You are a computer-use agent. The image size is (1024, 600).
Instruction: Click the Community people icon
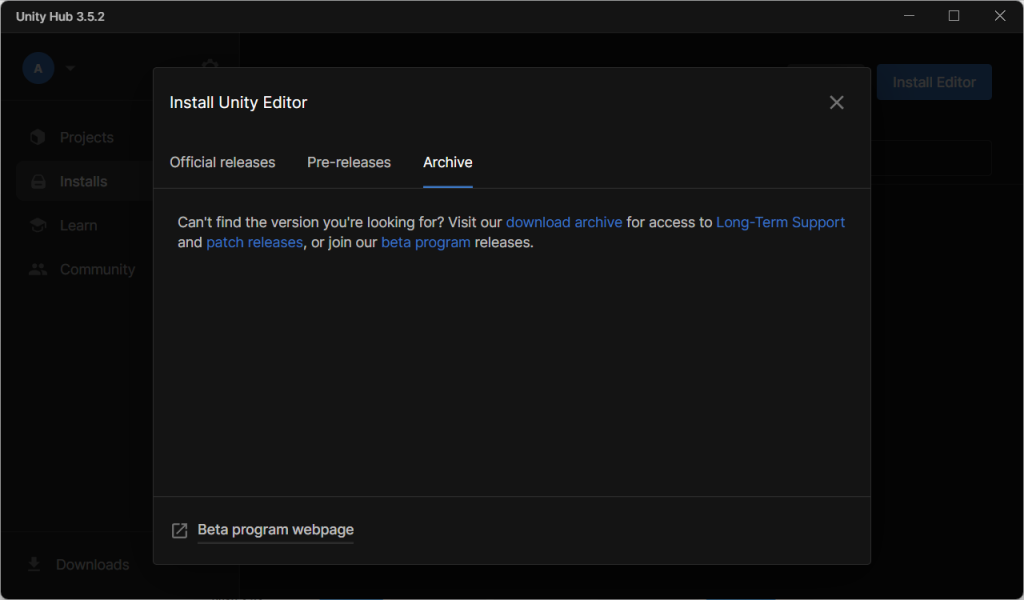[38, 270]
